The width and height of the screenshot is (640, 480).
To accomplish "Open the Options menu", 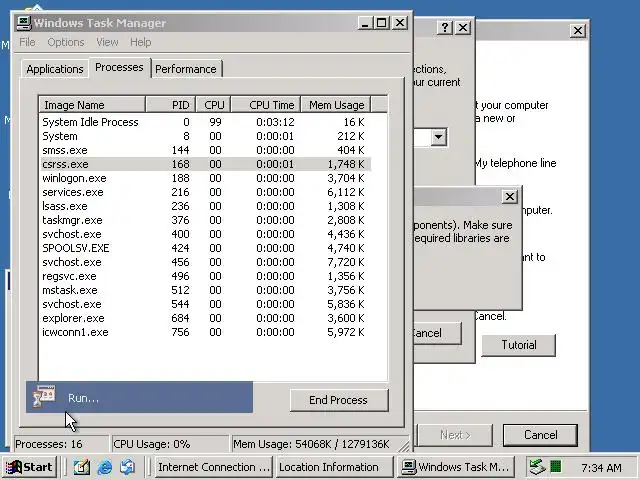I will click(66, 42).
